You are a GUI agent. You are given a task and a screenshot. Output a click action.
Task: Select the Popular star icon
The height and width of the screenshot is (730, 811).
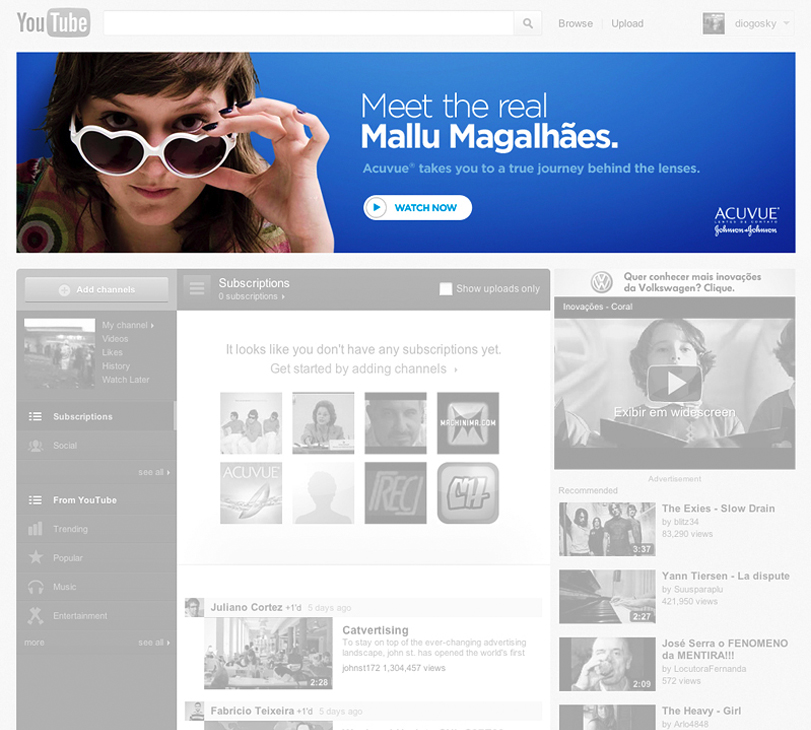click(x=36, y=557)
